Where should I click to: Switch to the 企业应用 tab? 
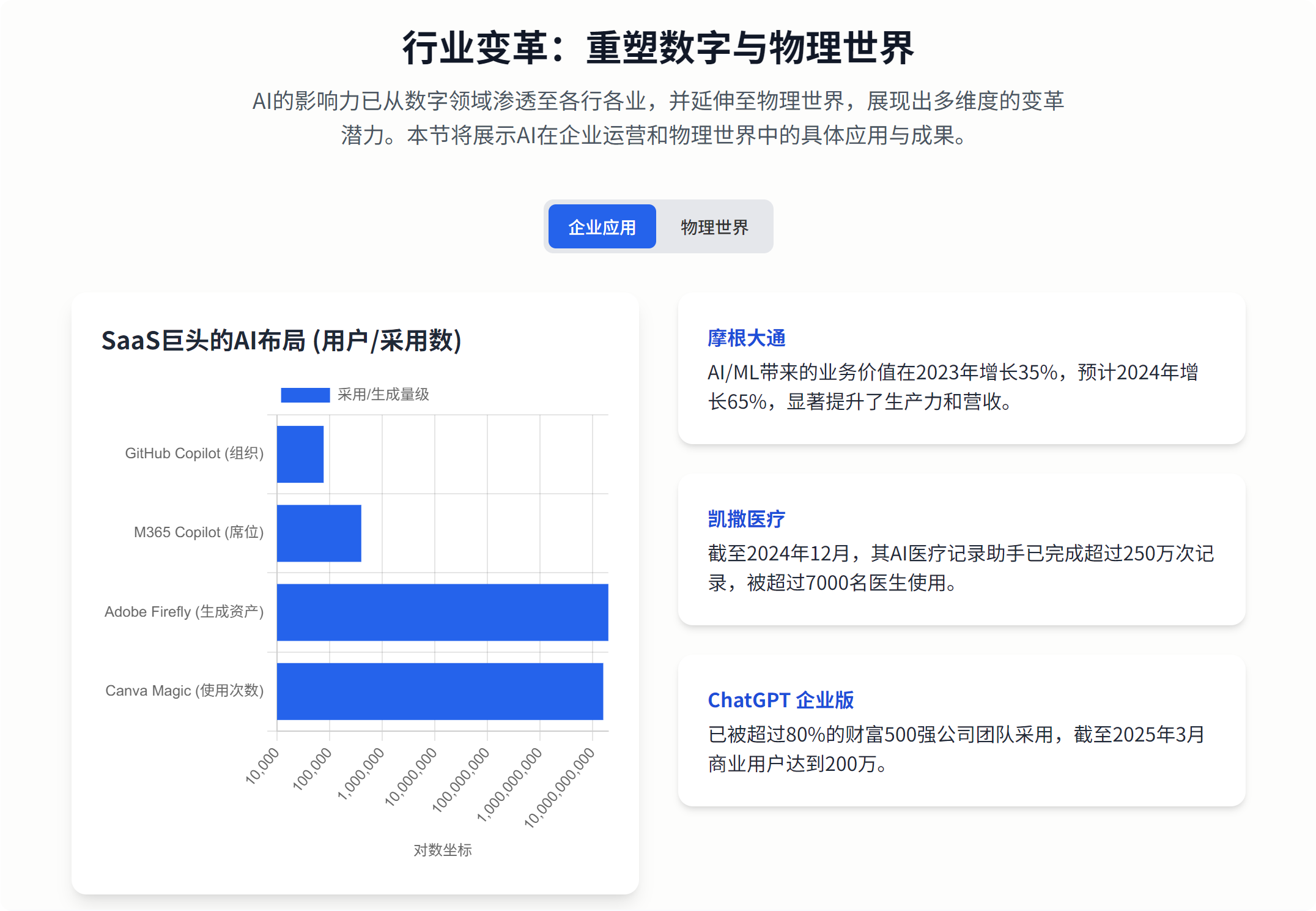tap(602, 227)
